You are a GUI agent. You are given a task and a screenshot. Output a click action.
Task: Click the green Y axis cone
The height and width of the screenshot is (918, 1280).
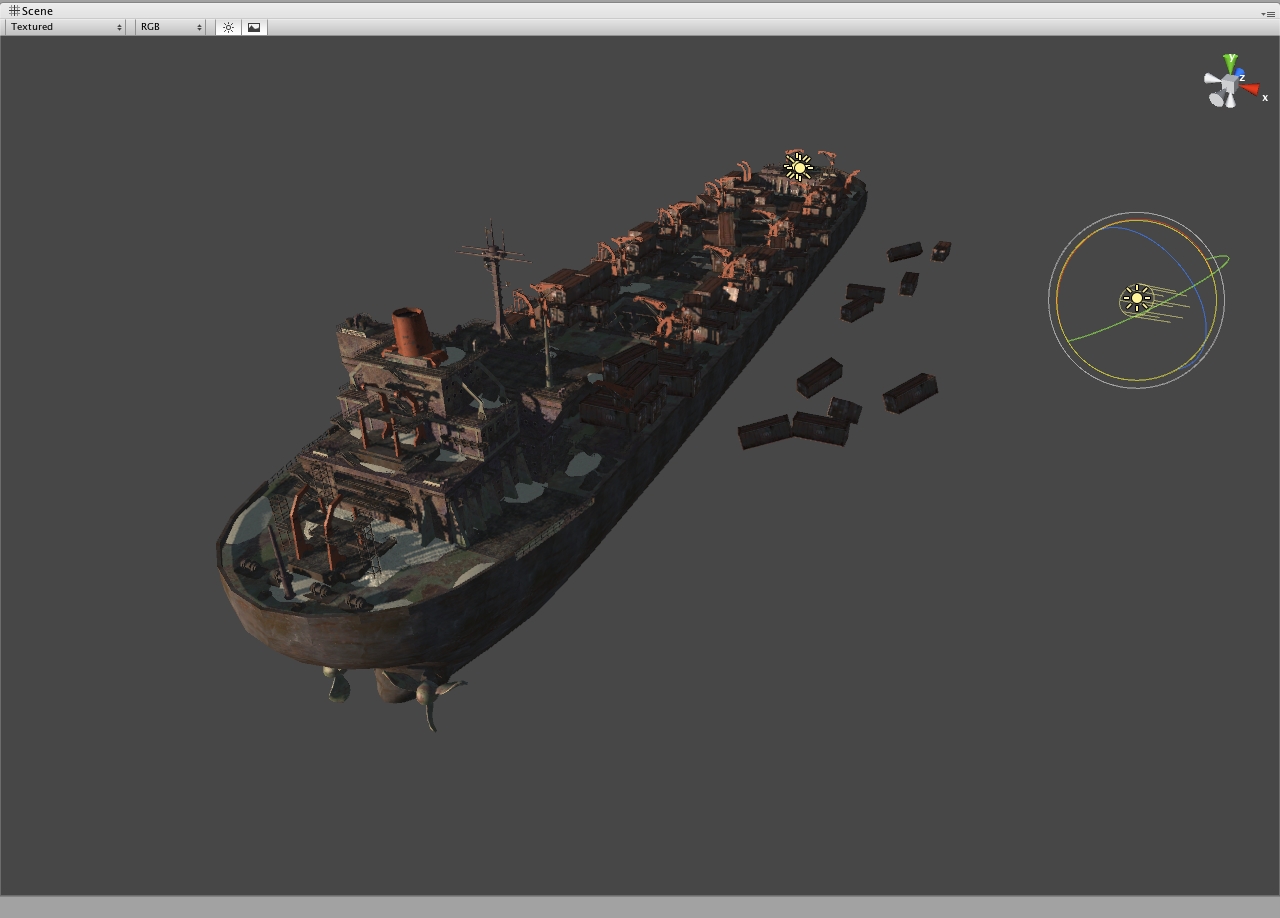(1230, 63)
